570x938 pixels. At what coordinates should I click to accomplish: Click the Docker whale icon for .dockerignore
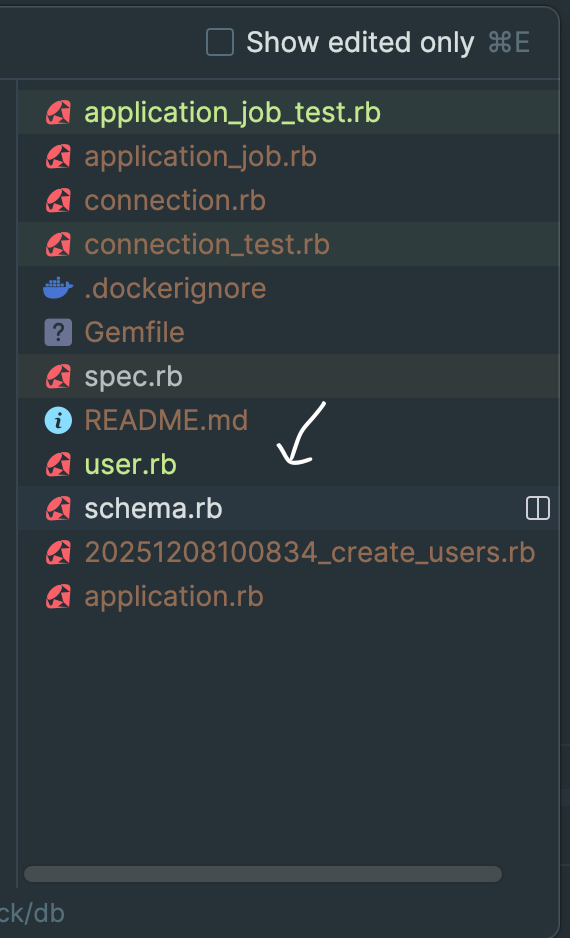58,288
